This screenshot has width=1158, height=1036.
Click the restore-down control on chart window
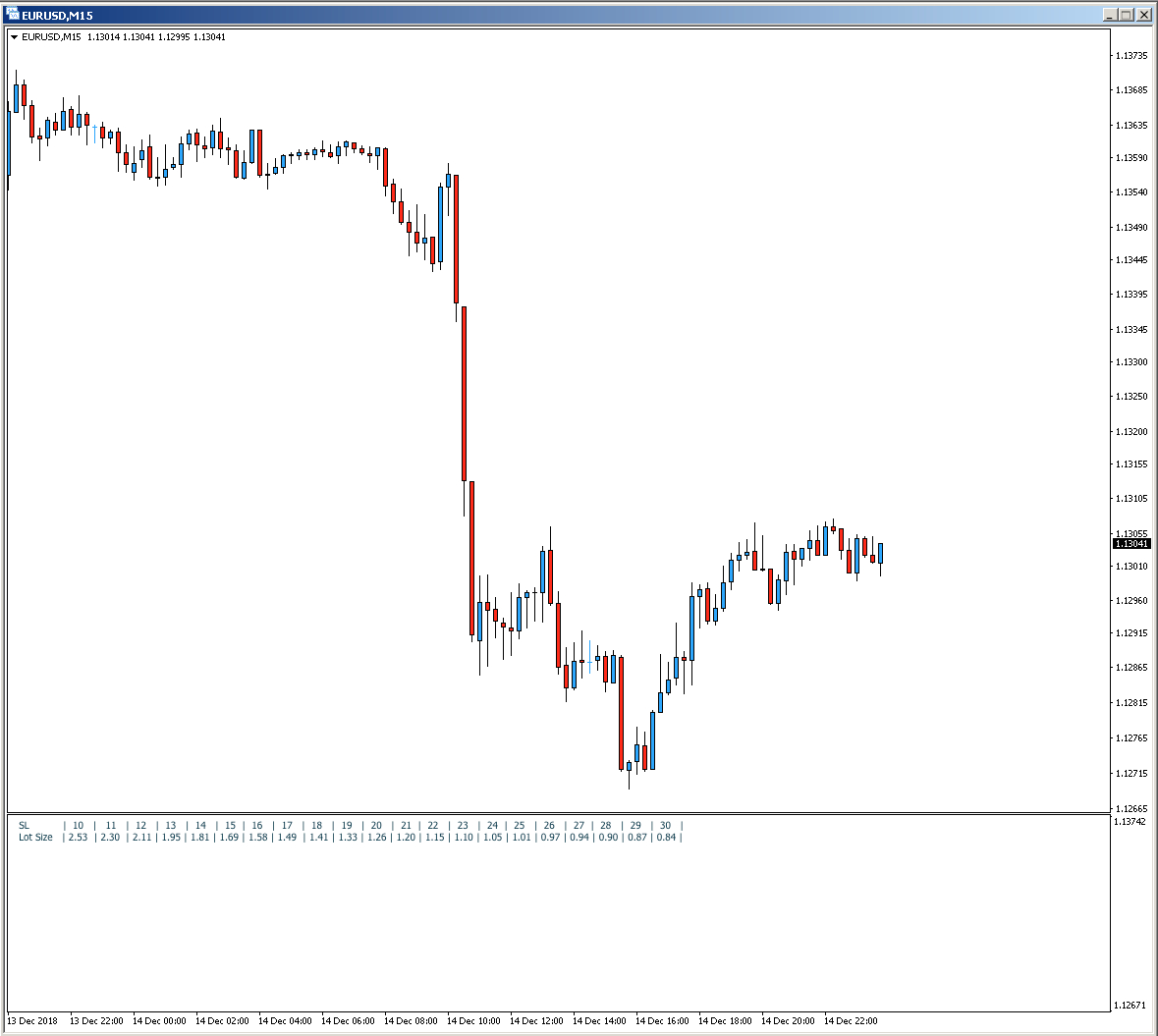click(1126, 14)
